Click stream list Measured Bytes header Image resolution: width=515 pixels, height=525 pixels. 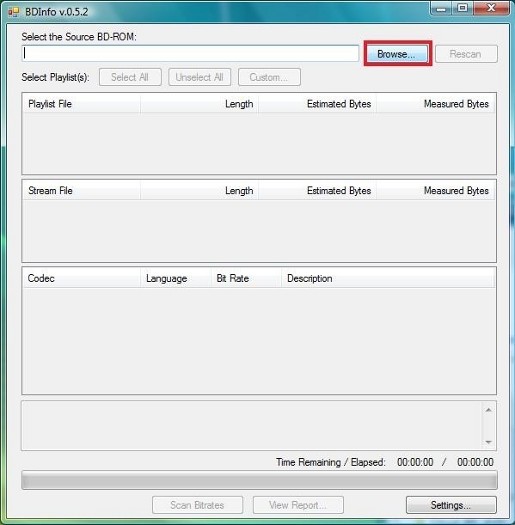435,191
